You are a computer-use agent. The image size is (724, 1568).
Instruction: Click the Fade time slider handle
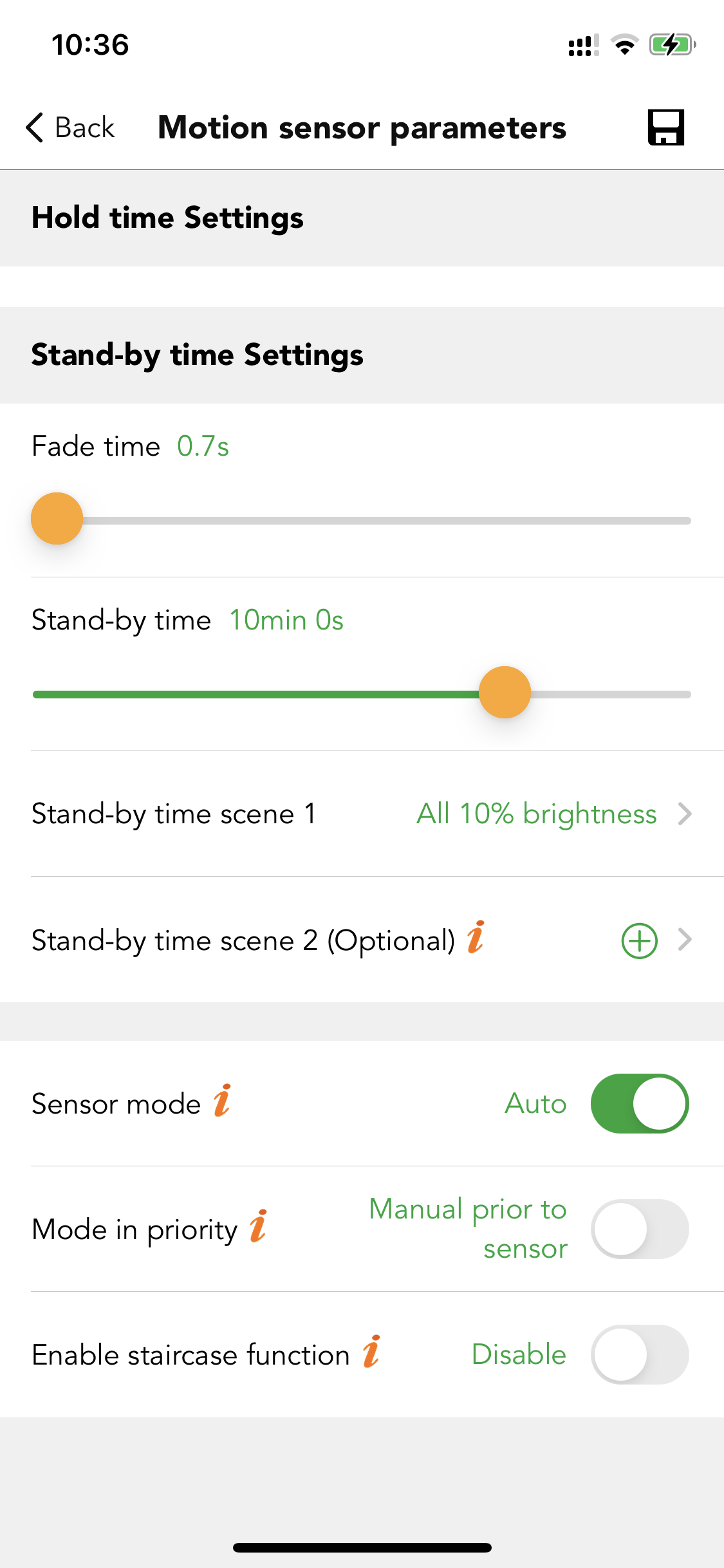57,519
